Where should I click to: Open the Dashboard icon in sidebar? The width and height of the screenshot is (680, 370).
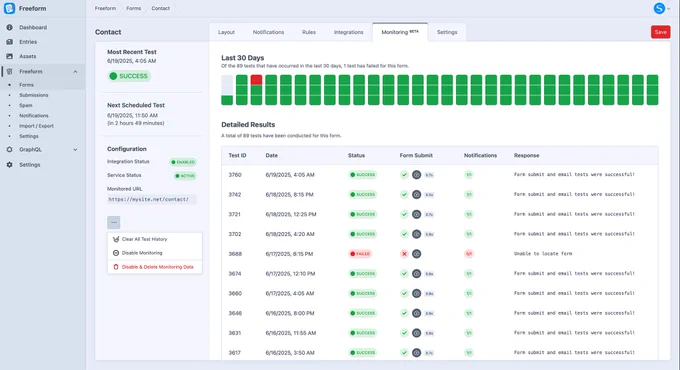(10, 27)
